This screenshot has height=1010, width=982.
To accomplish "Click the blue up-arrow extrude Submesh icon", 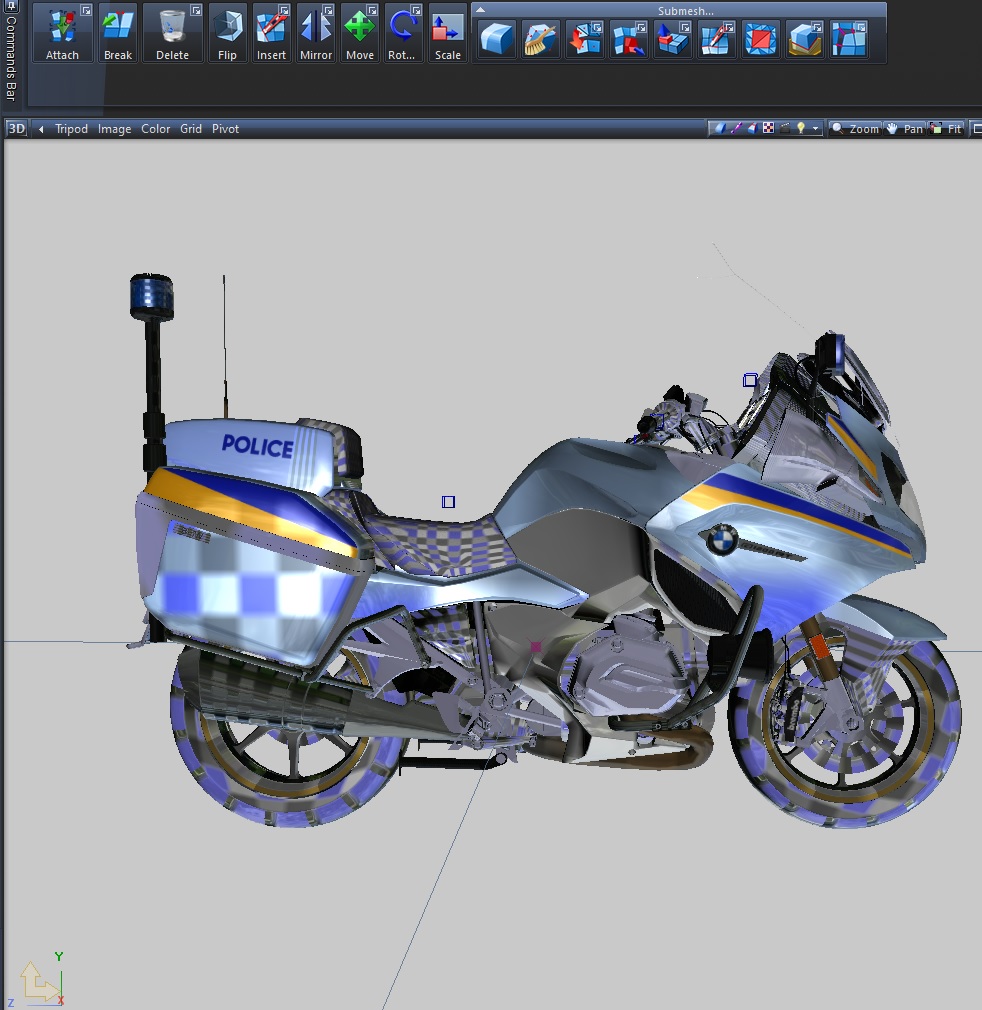I will (672, 39).
